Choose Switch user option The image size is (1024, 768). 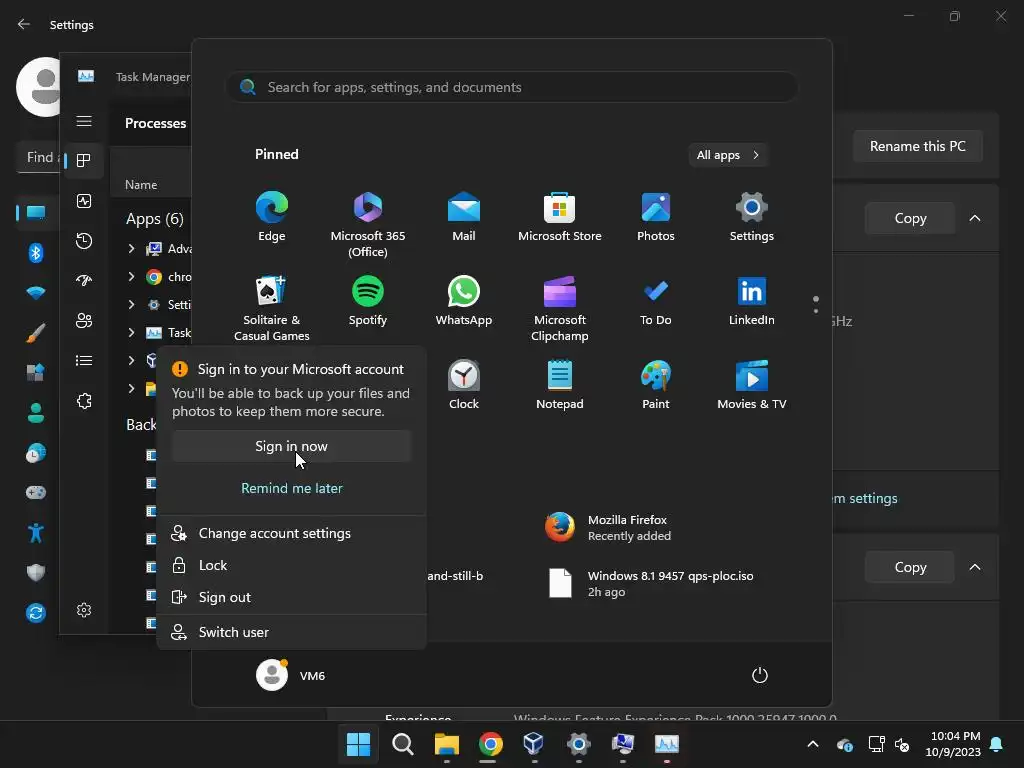point(291,632)
